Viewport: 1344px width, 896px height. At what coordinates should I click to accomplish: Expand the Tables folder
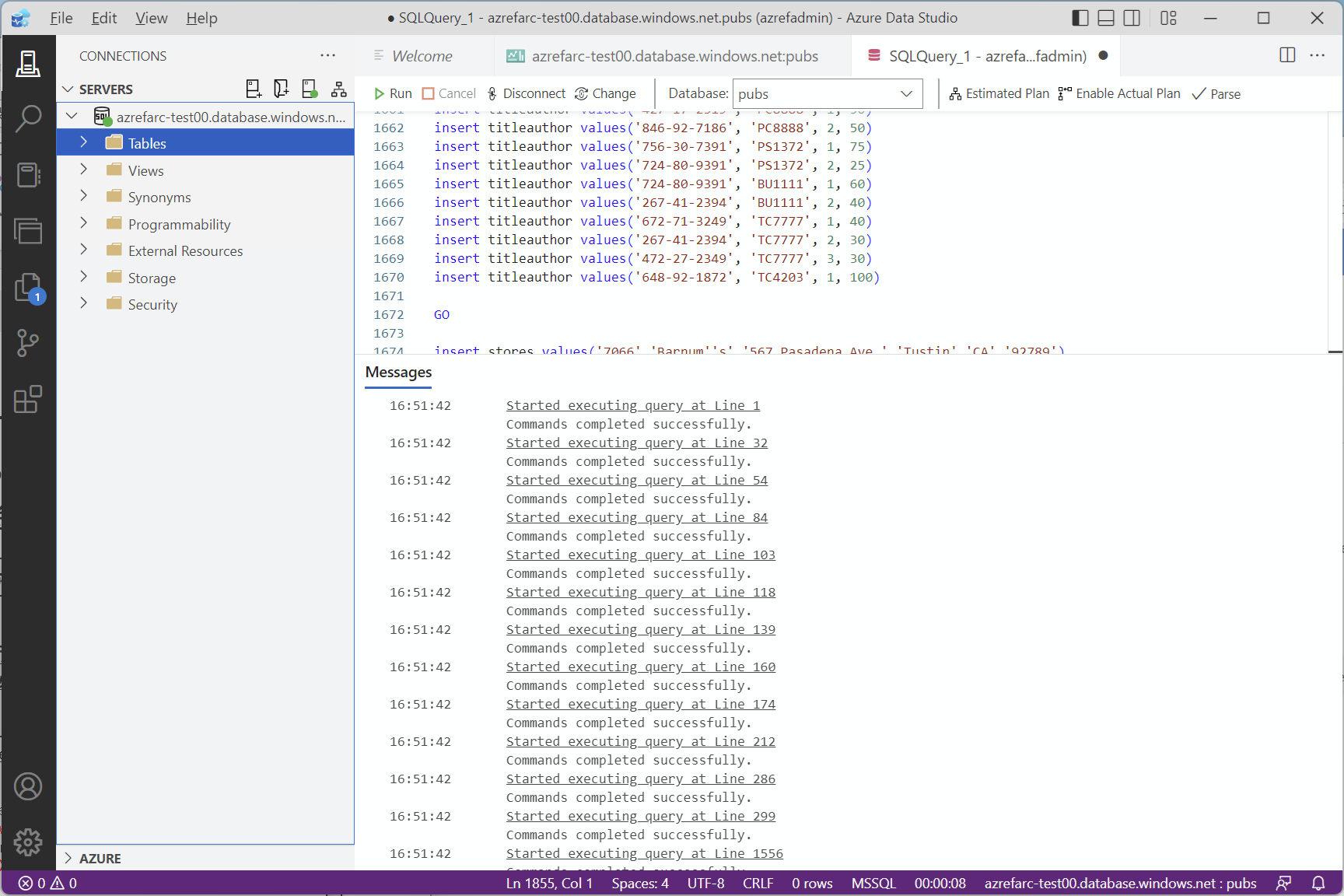(83, 142)
